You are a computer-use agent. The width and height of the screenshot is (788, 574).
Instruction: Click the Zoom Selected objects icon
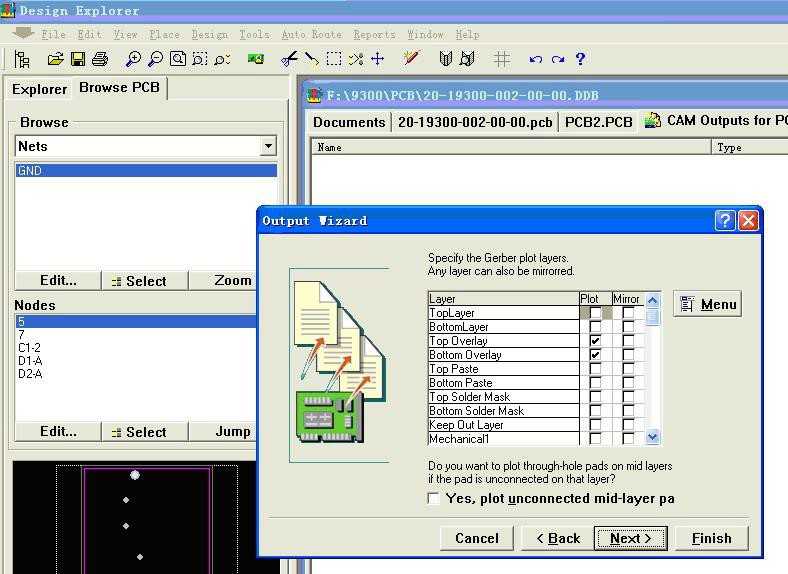222,59
